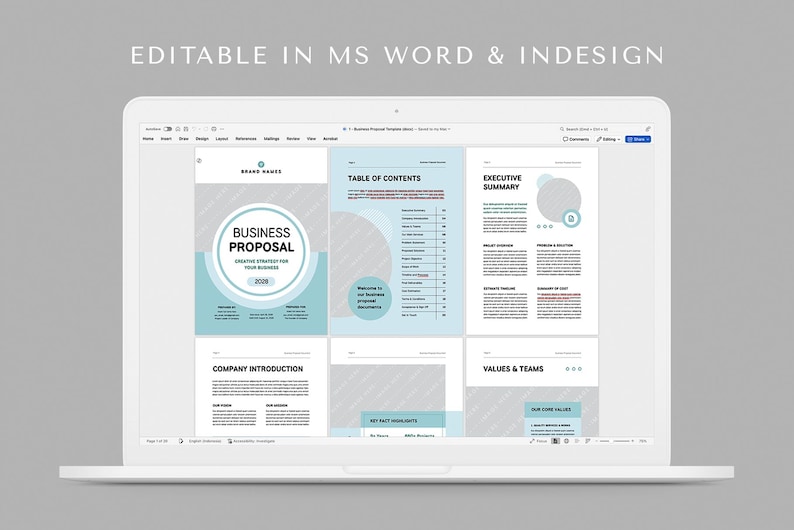Toggle the AutoSave switch
Screen dimensions: 794x530
(x=168, y=129)
